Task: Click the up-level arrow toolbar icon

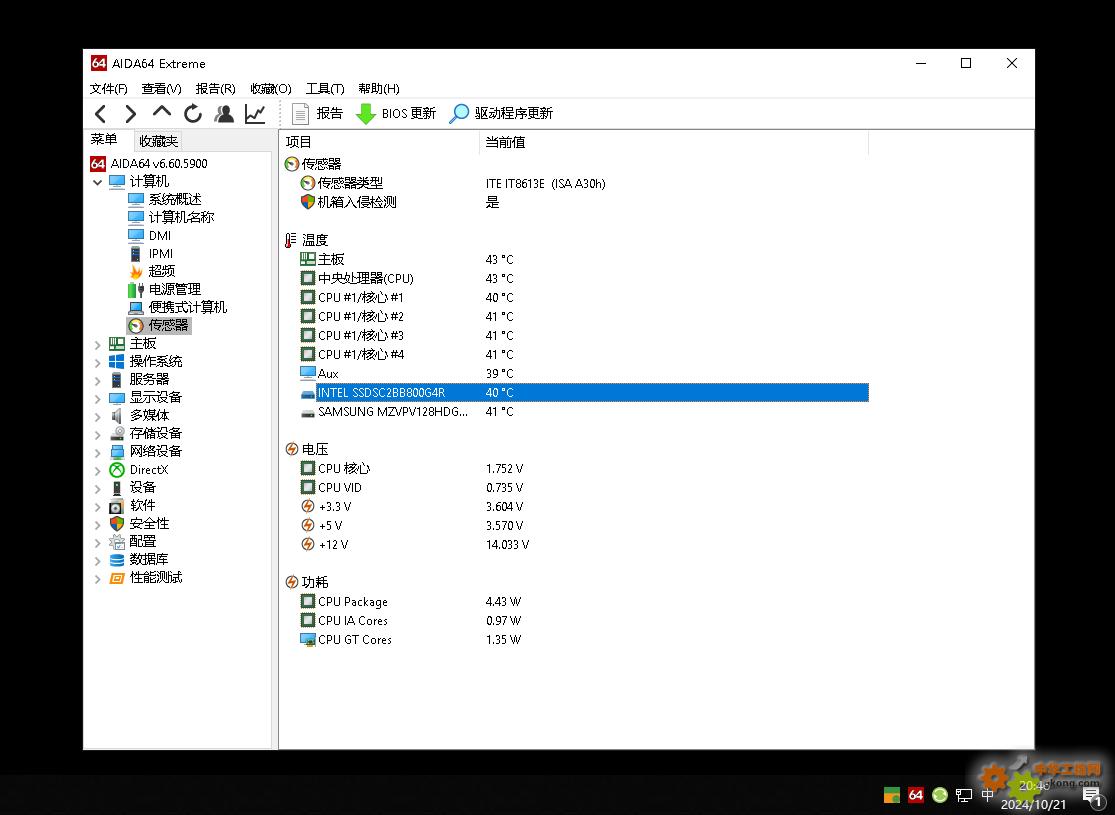Action: click(x=161, y=112)
